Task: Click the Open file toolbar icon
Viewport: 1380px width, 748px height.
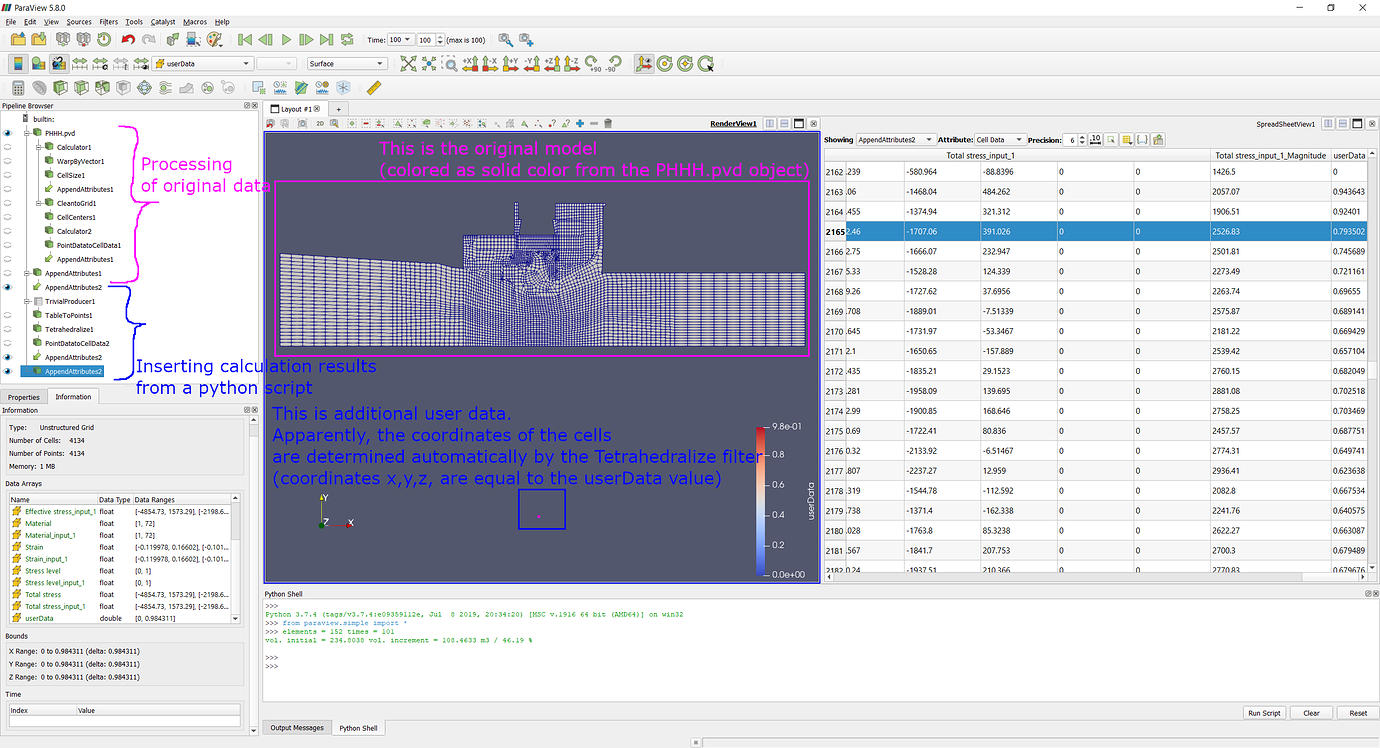Action: click(x=18, y=39)
